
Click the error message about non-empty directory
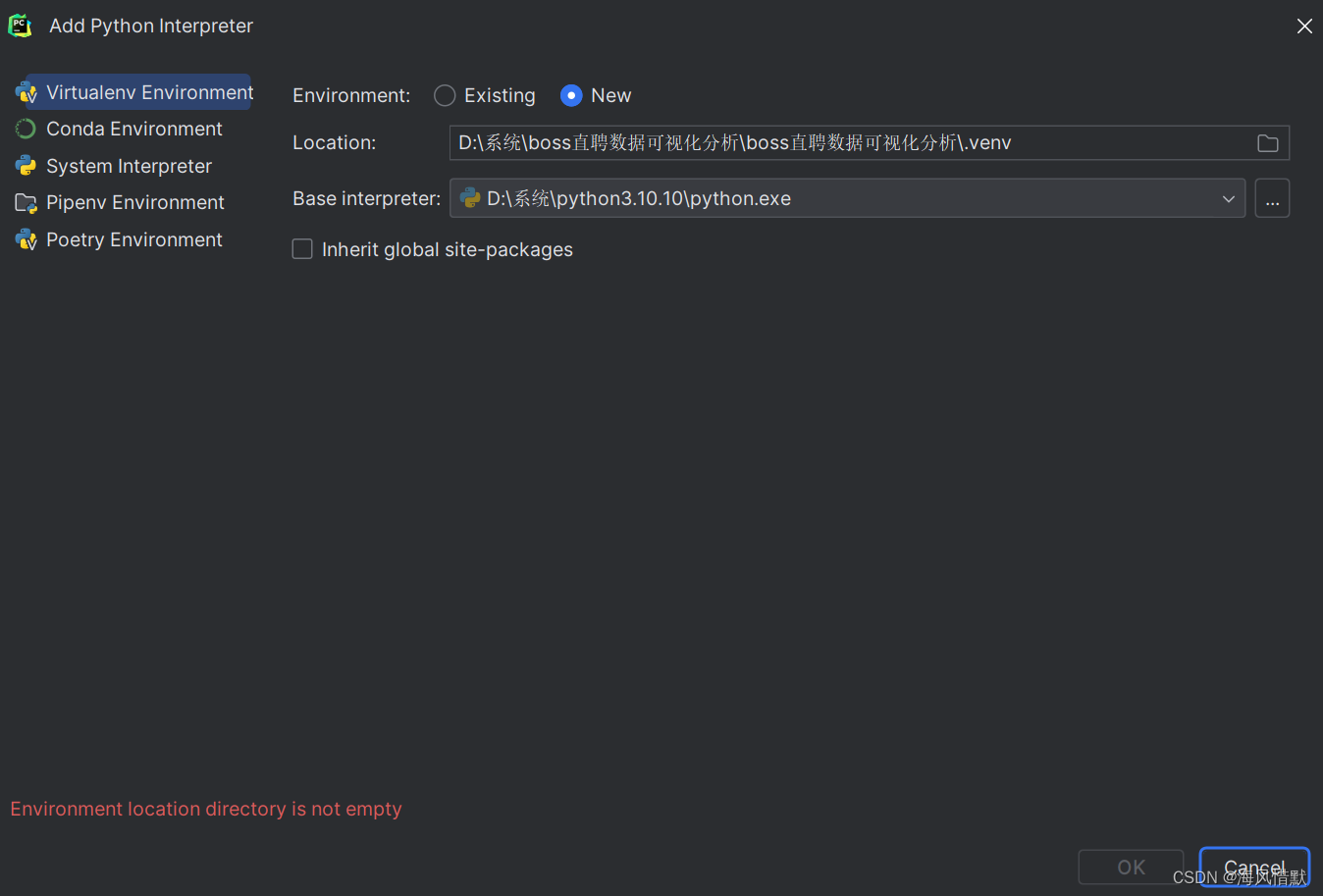coord(206,809)
